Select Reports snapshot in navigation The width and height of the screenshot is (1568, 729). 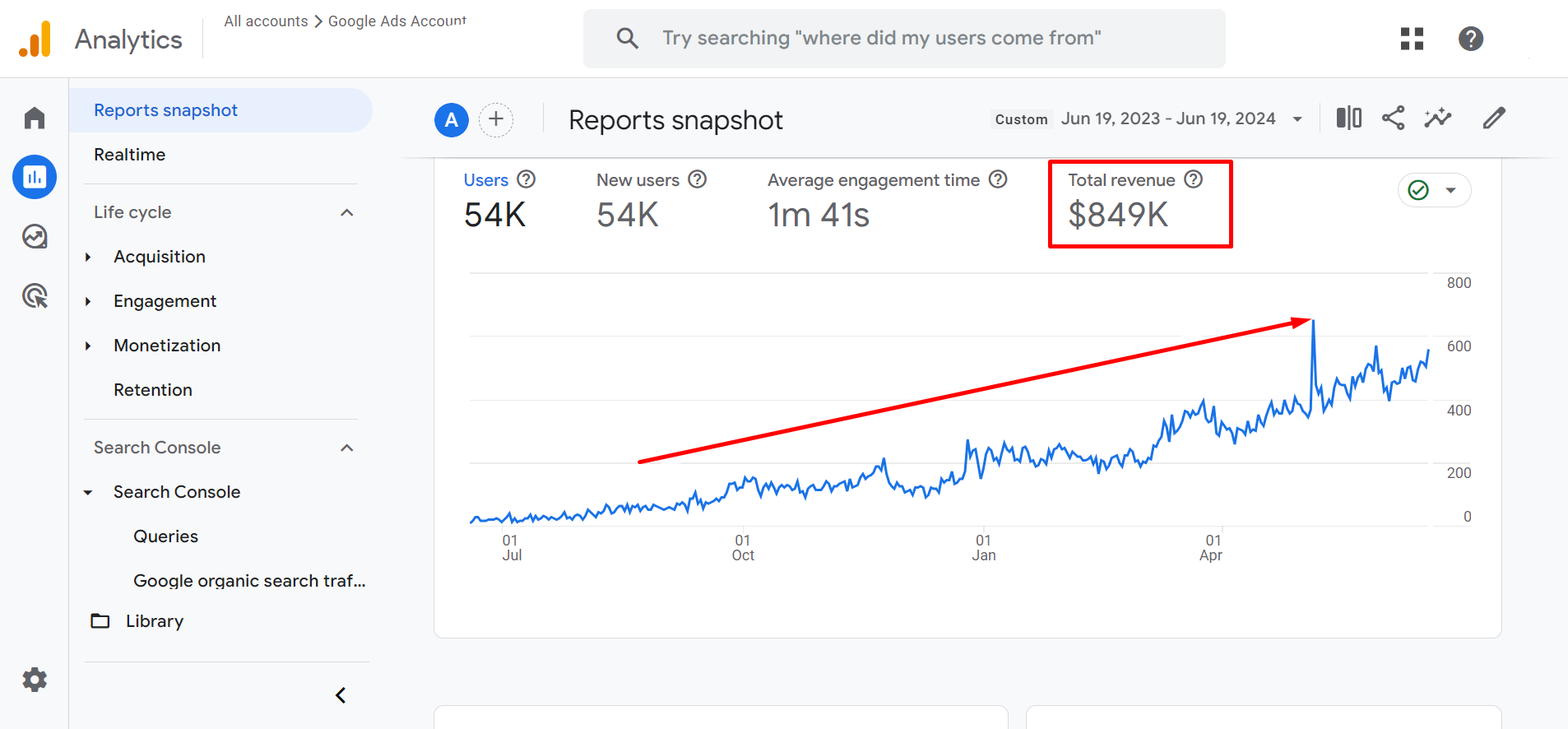[220, 110]
